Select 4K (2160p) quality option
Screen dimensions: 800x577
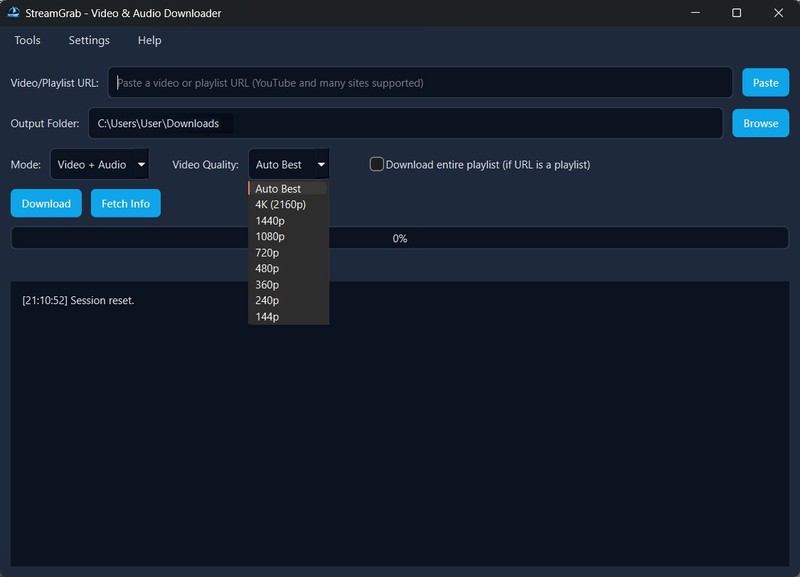click(x=288, y=205)
